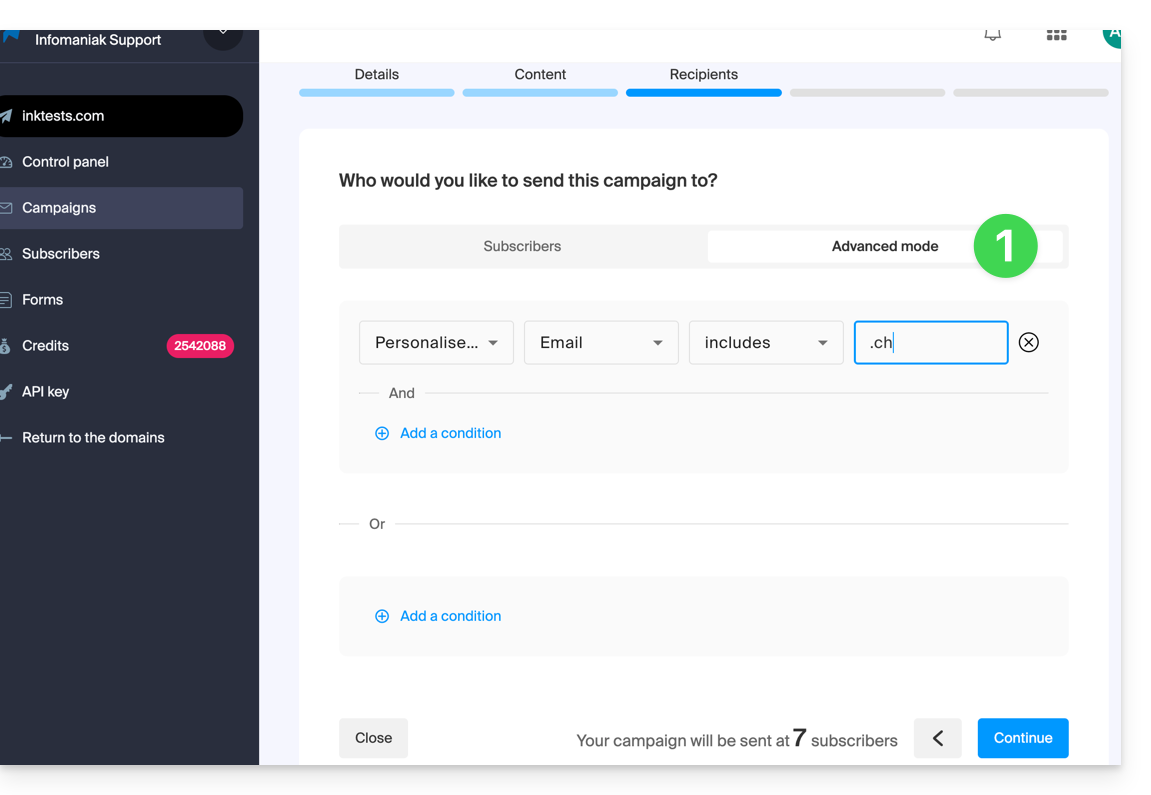Click the Continue button

point(1022,738)
